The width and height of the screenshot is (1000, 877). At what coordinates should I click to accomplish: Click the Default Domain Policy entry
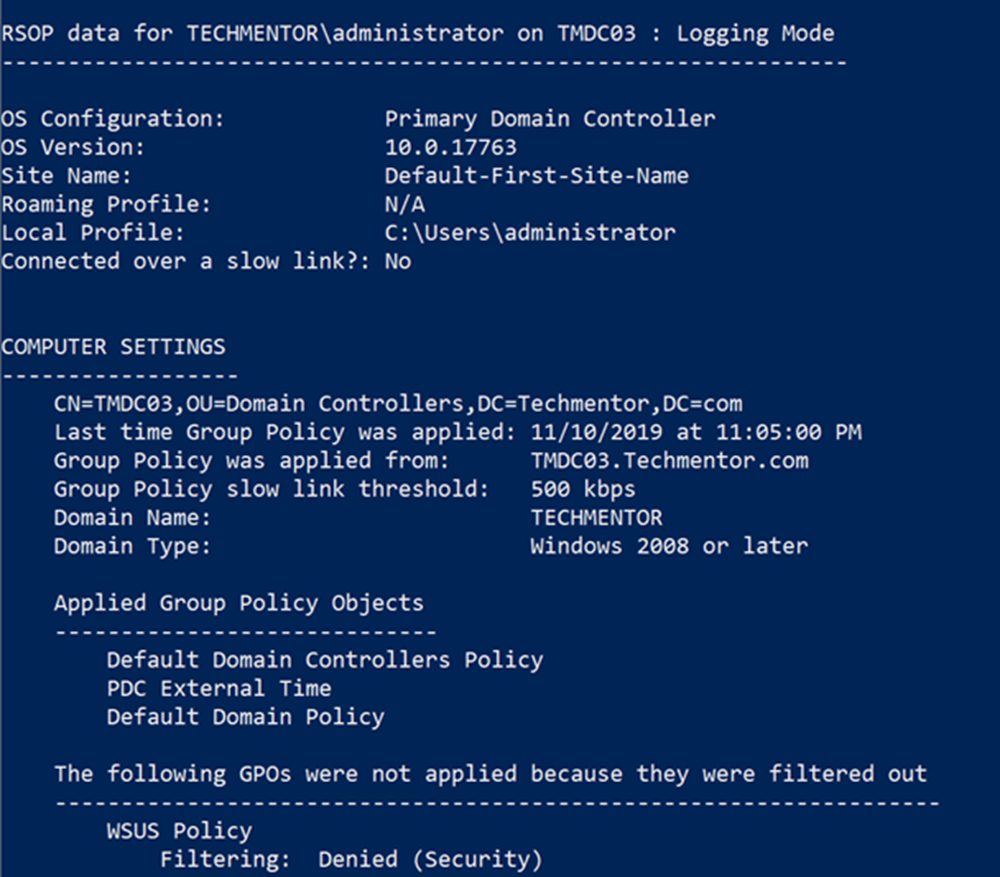tap(245, 717)
